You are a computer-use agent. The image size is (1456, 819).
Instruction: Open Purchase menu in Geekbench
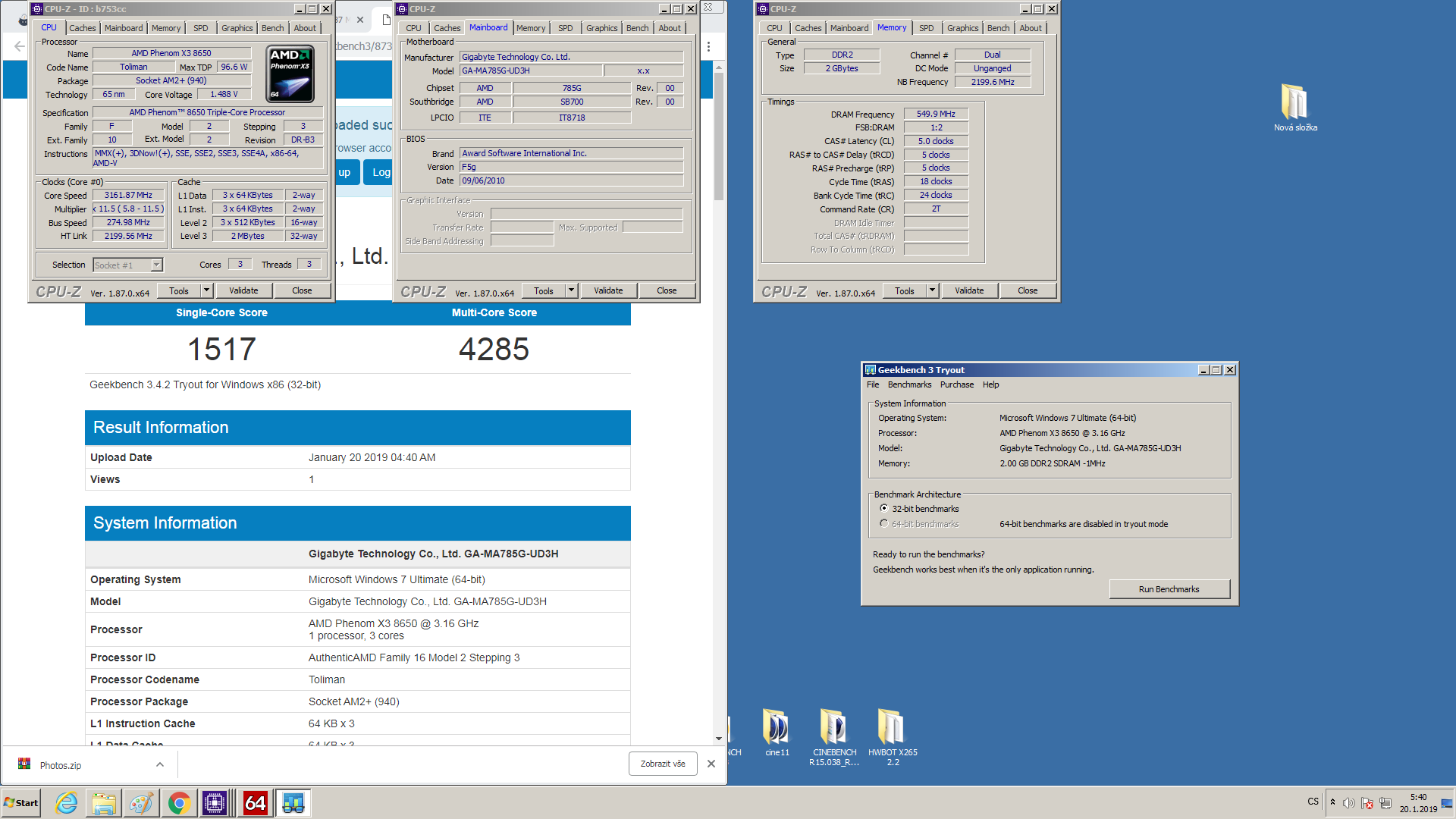pyautogui.click(x=957, y=384)
